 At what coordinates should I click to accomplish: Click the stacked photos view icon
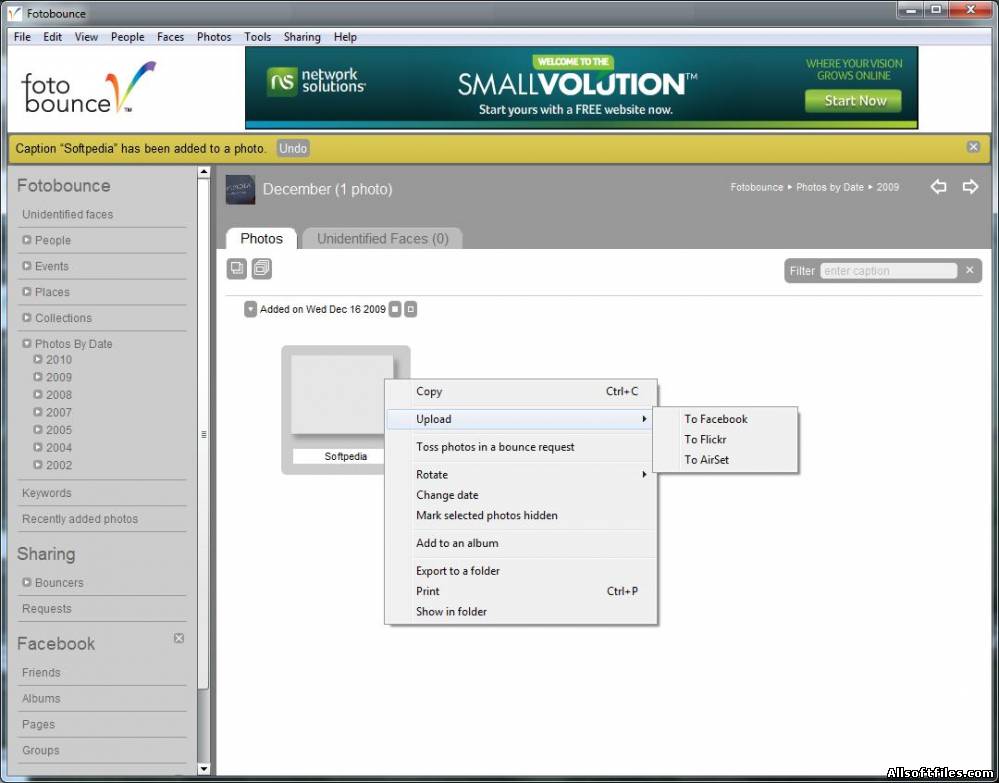tap(261, 269)
